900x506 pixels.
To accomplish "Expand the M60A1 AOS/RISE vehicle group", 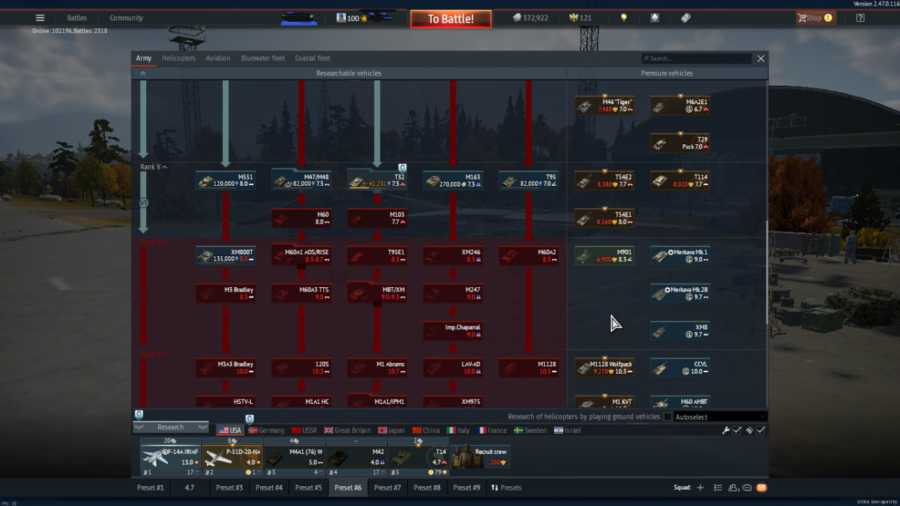I will [301, 255].
